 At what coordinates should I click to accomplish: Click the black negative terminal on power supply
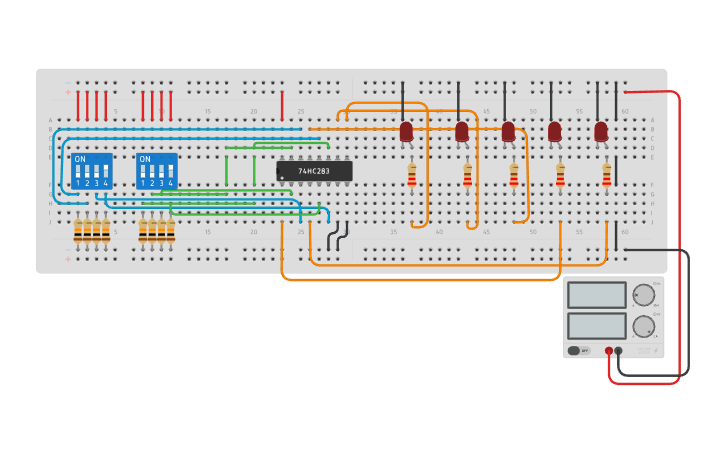click(x=618, y=351)
